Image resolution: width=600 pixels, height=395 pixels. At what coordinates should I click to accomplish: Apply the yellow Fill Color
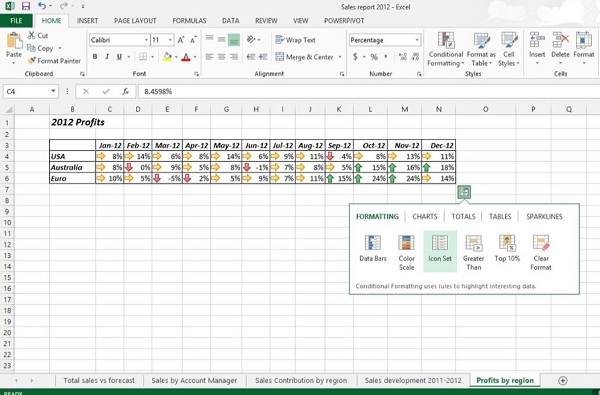(x=167, y=57)
